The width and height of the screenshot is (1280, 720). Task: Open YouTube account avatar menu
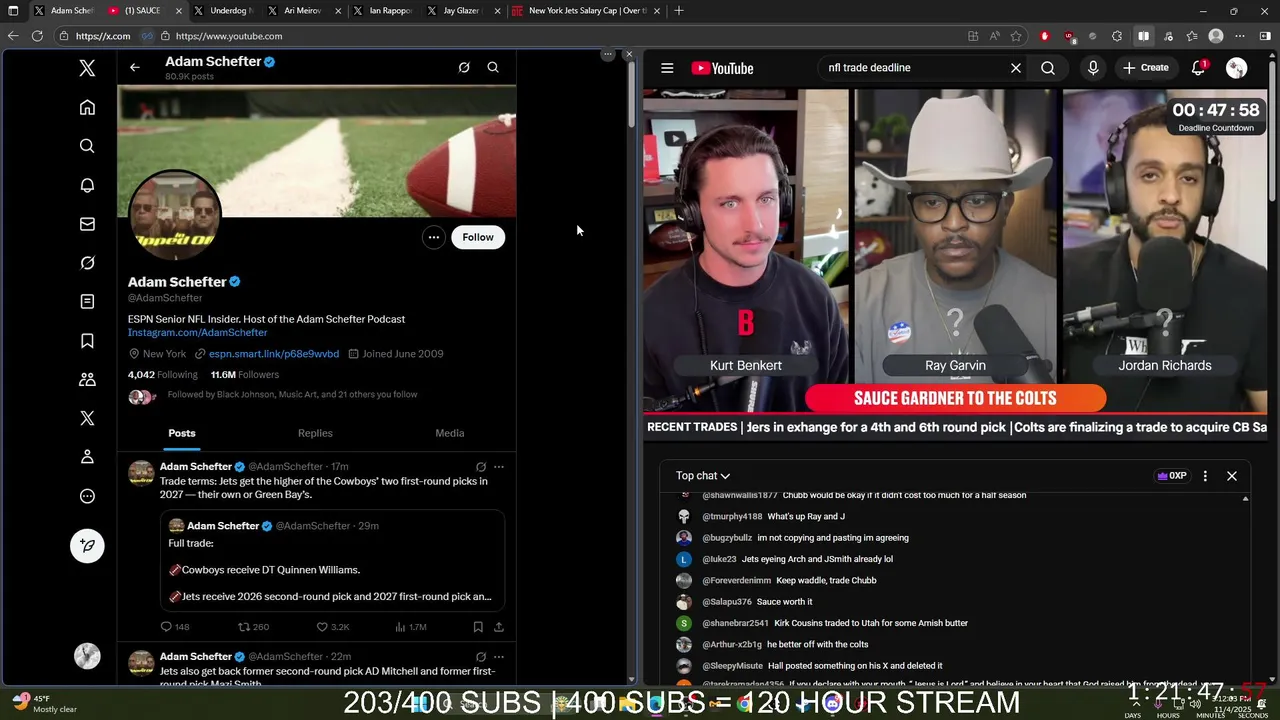pos(1237,68)
